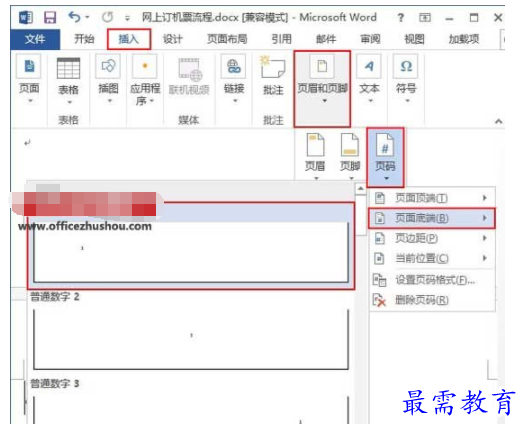Expand the 页面顶端 submenu arrow
This screenshot has width=524, height=434.
(485, 198)
